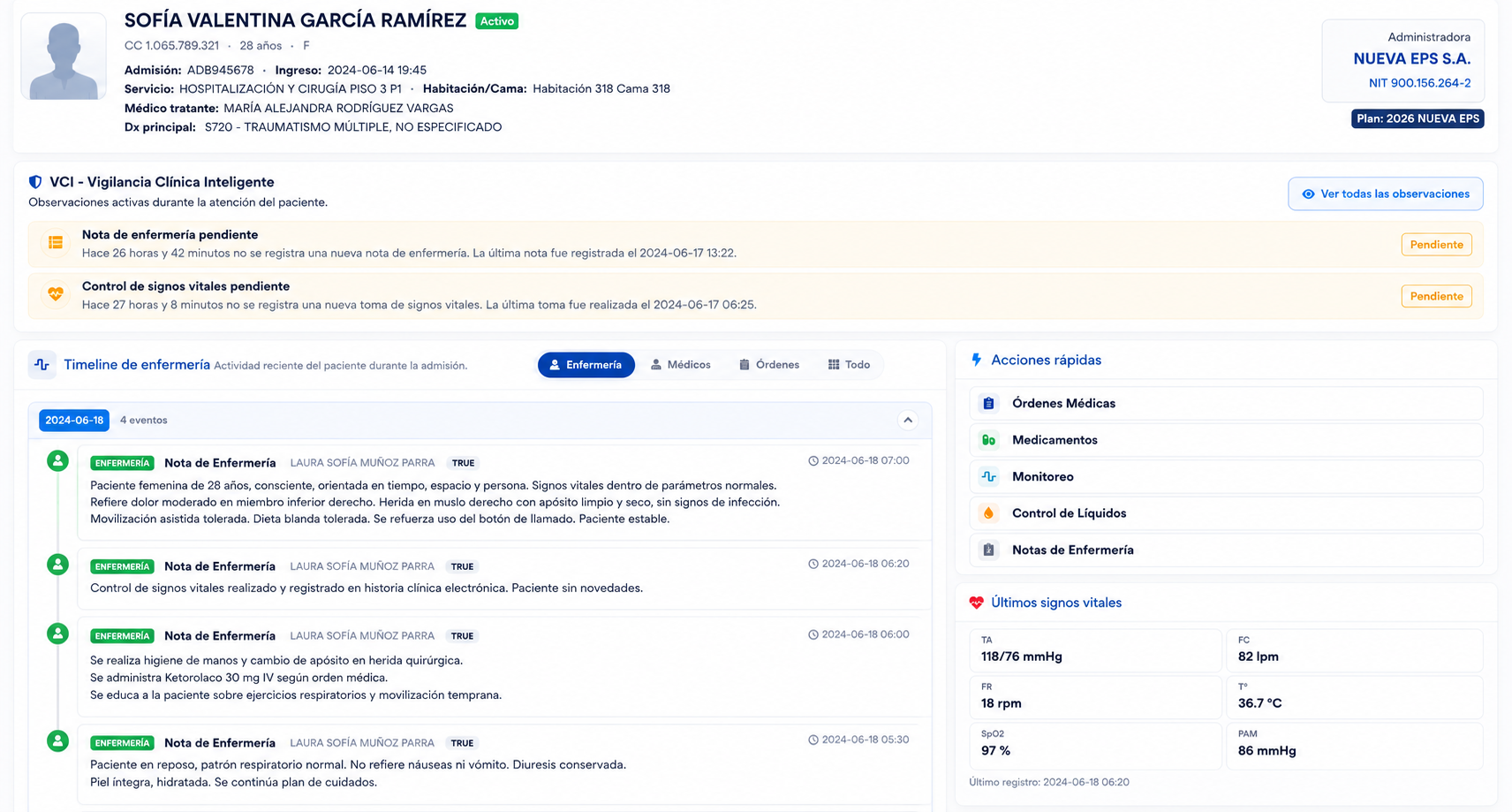Click the FR 18 rpm card
This screenshot has height=812, width=1512.
(1095, 697)
